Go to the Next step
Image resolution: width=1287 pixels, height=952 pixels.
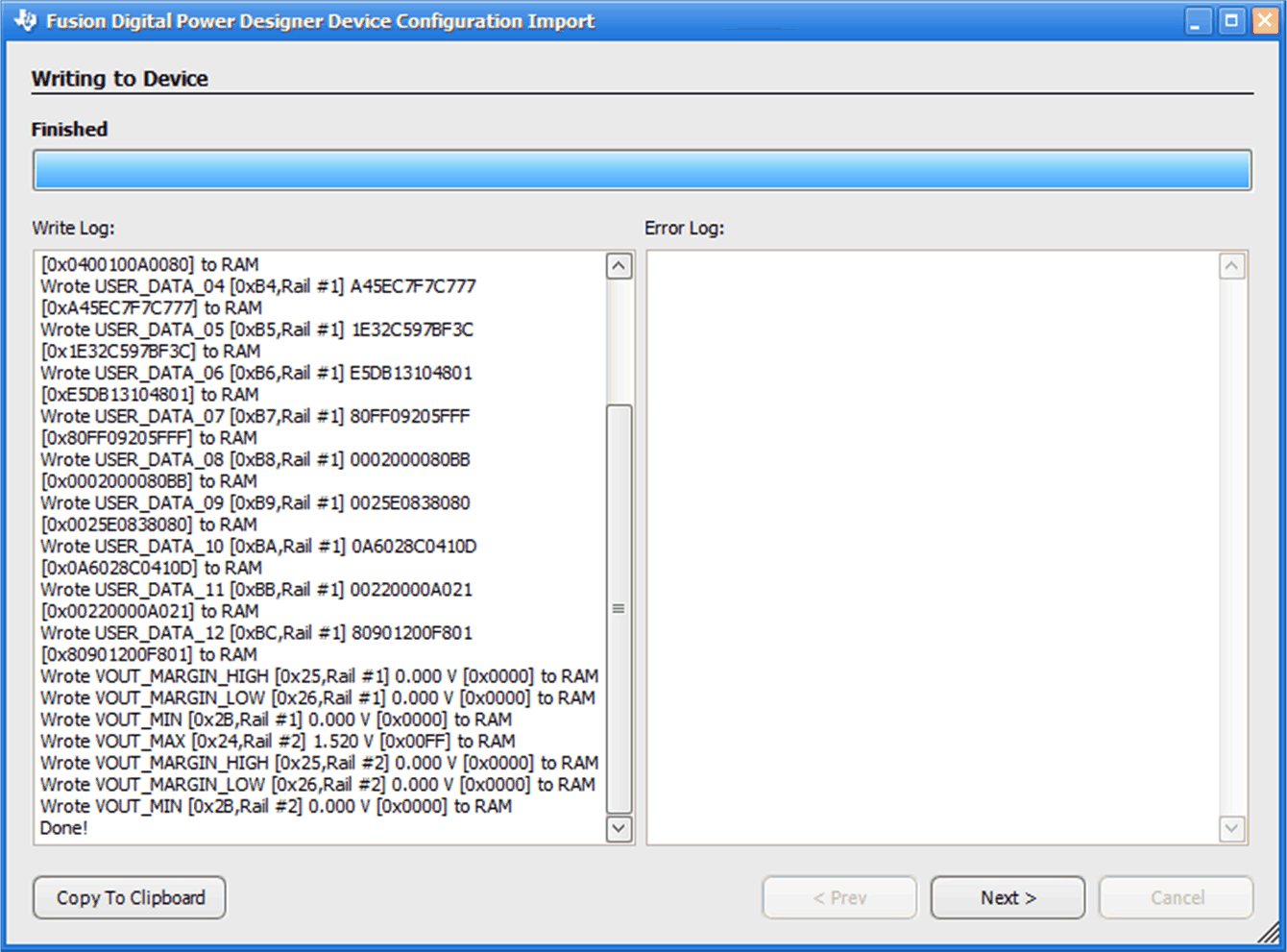1008,897
